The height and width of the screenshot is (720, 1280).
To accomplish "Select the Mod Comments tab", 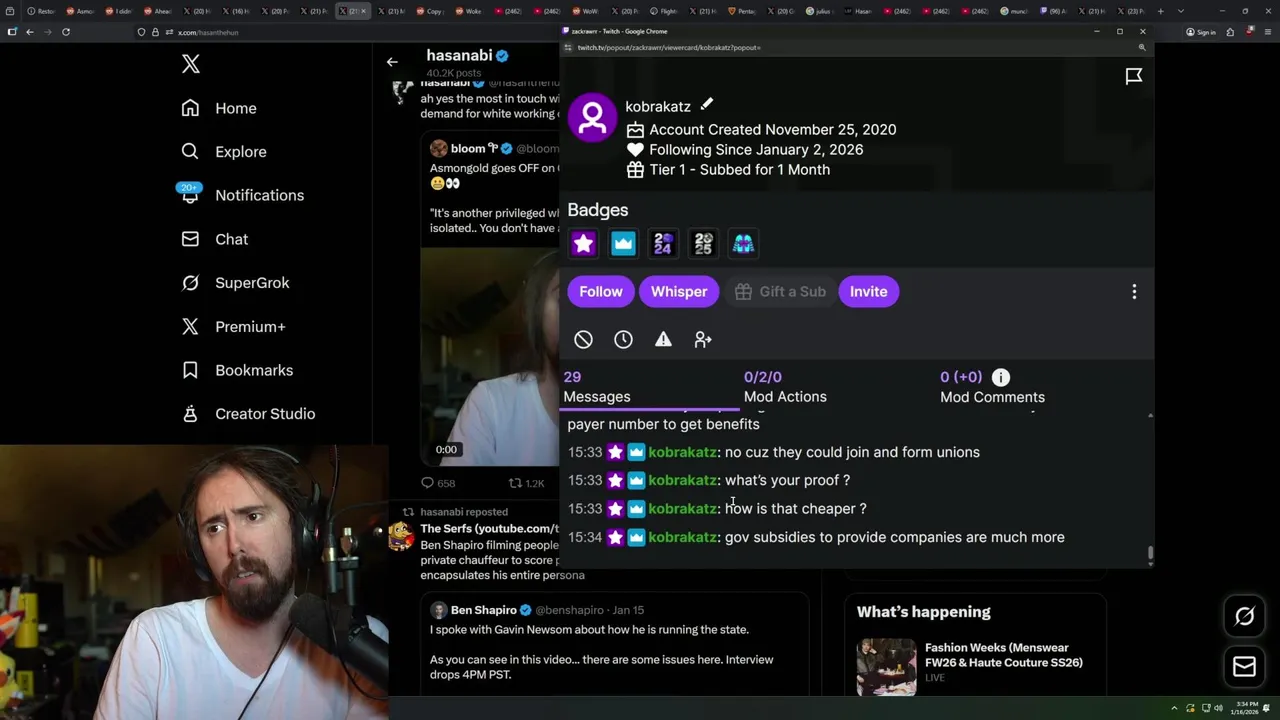I will [x=992, y=387].
